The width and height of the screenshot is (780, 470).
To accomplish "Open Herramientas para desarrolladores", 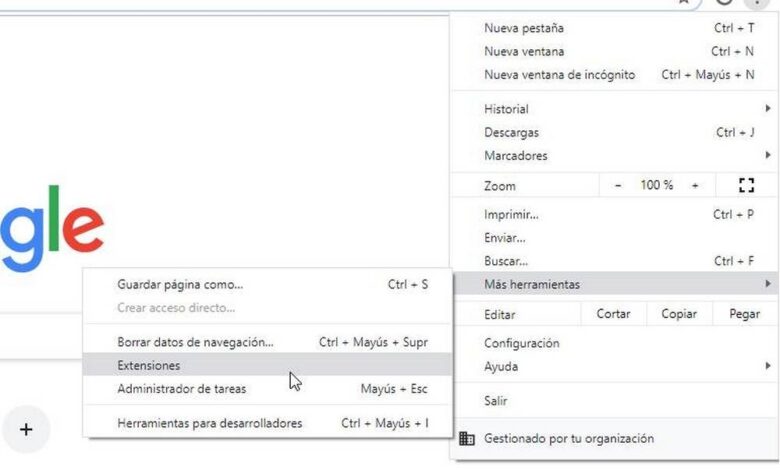I will point(268,423).
